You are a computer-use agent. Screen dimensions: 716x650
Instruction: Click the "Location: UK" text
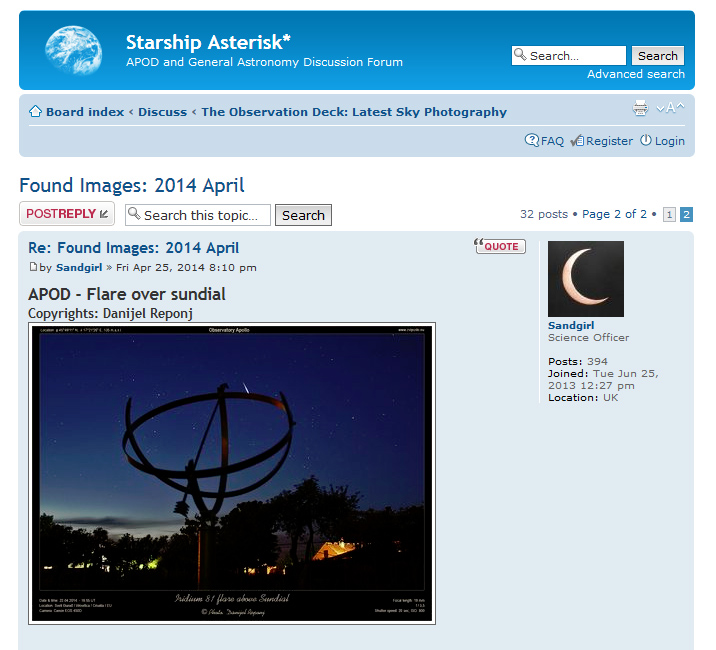tap(583, 398)
